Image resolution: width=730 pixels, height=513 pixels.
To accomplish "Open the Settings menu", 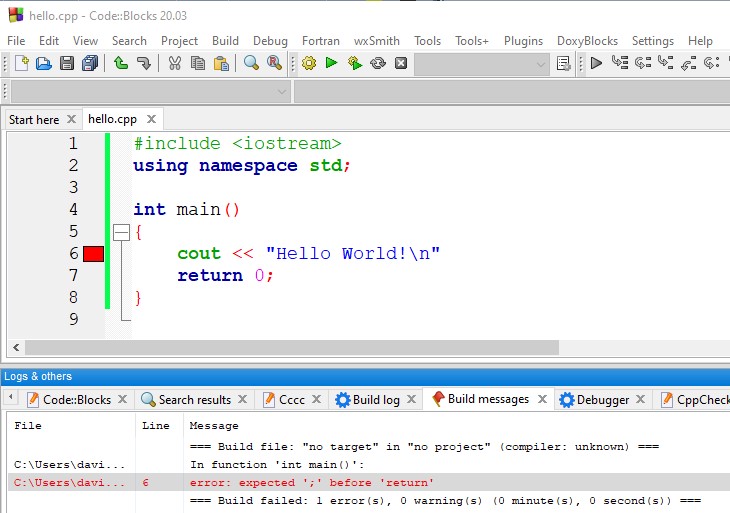I will pos(653,41).
